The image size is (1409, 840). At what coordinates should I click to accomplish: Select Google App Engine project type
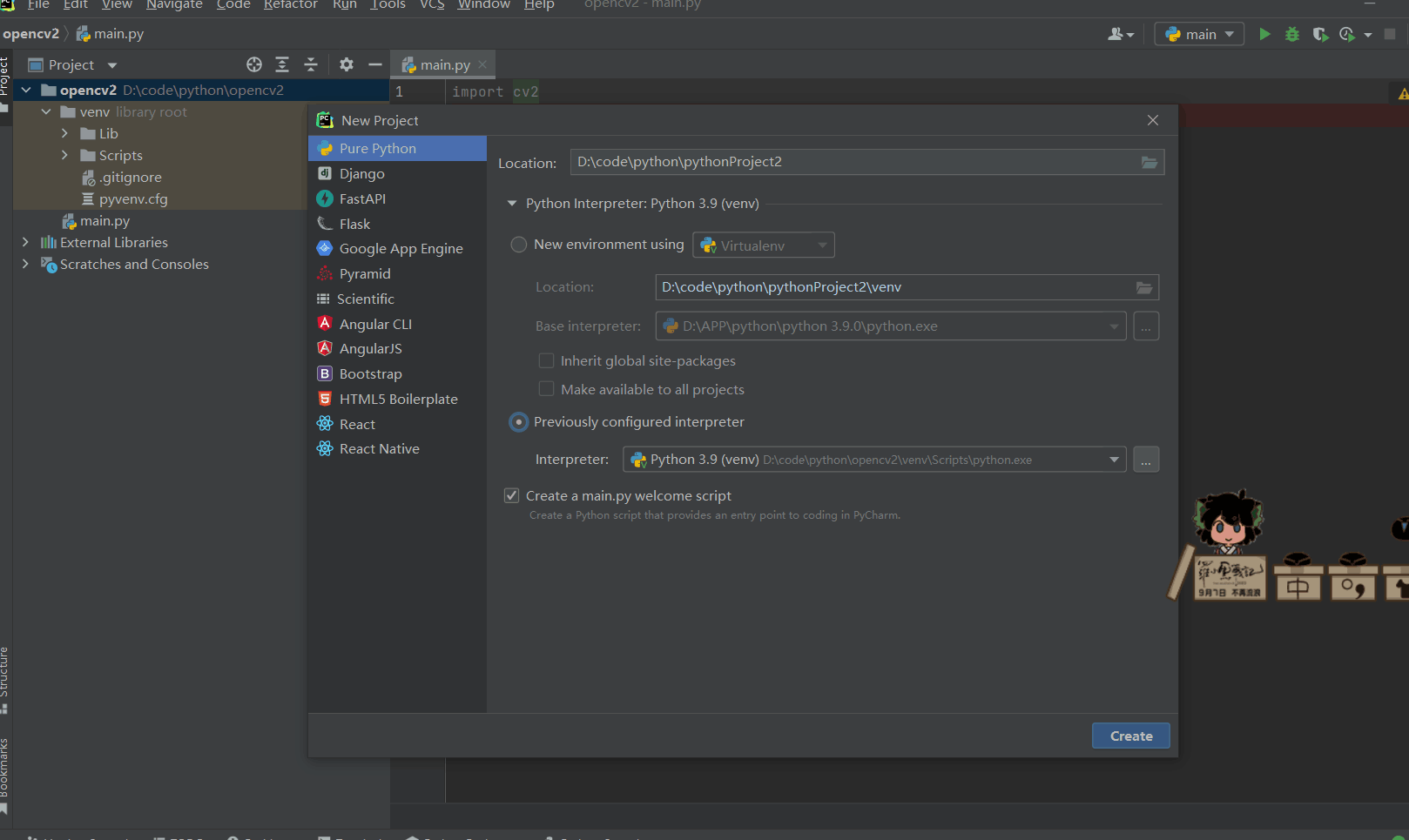tap(397, 248)
